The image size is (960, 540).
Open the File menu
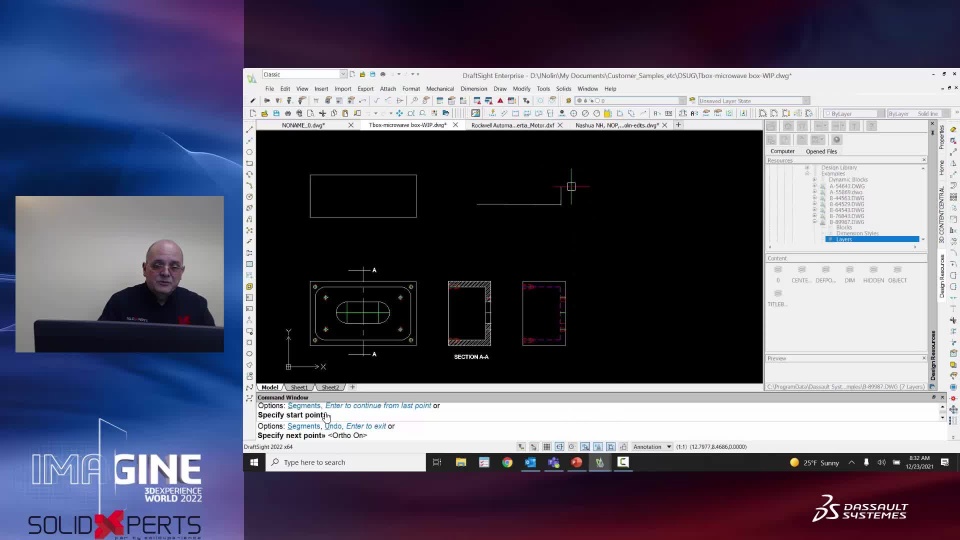pyautogui.click(x=269, y=89)
